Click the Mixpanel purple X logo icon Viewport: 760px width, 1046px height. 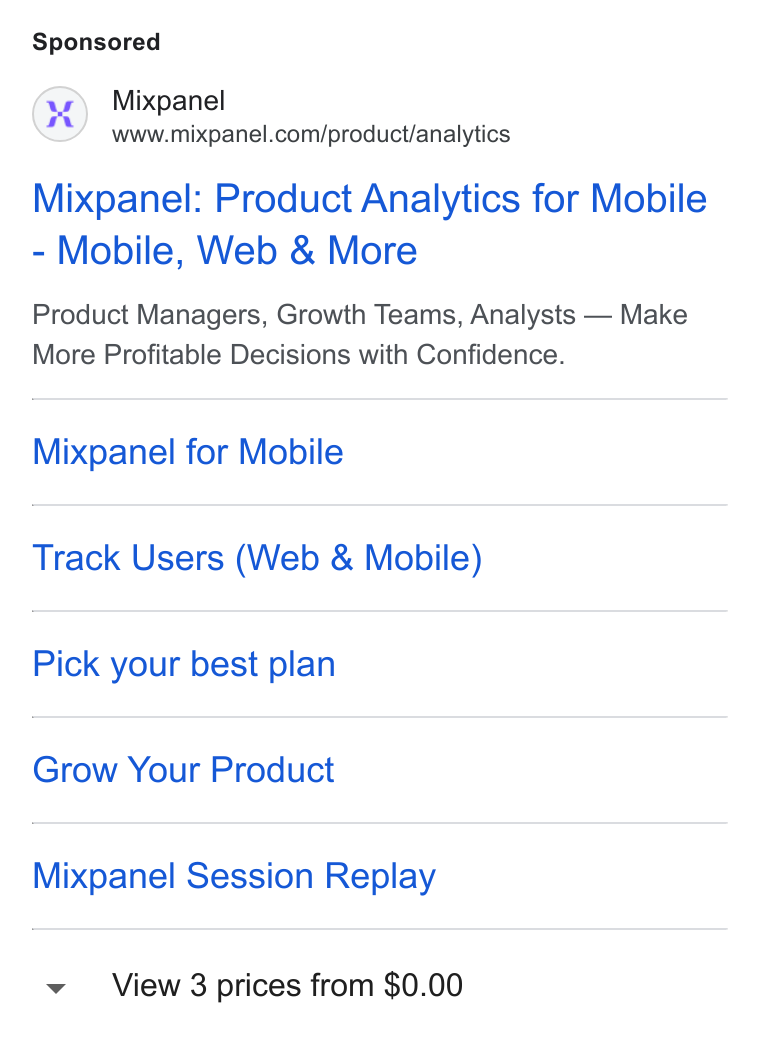pyautogui.click(x=60, y=114)
